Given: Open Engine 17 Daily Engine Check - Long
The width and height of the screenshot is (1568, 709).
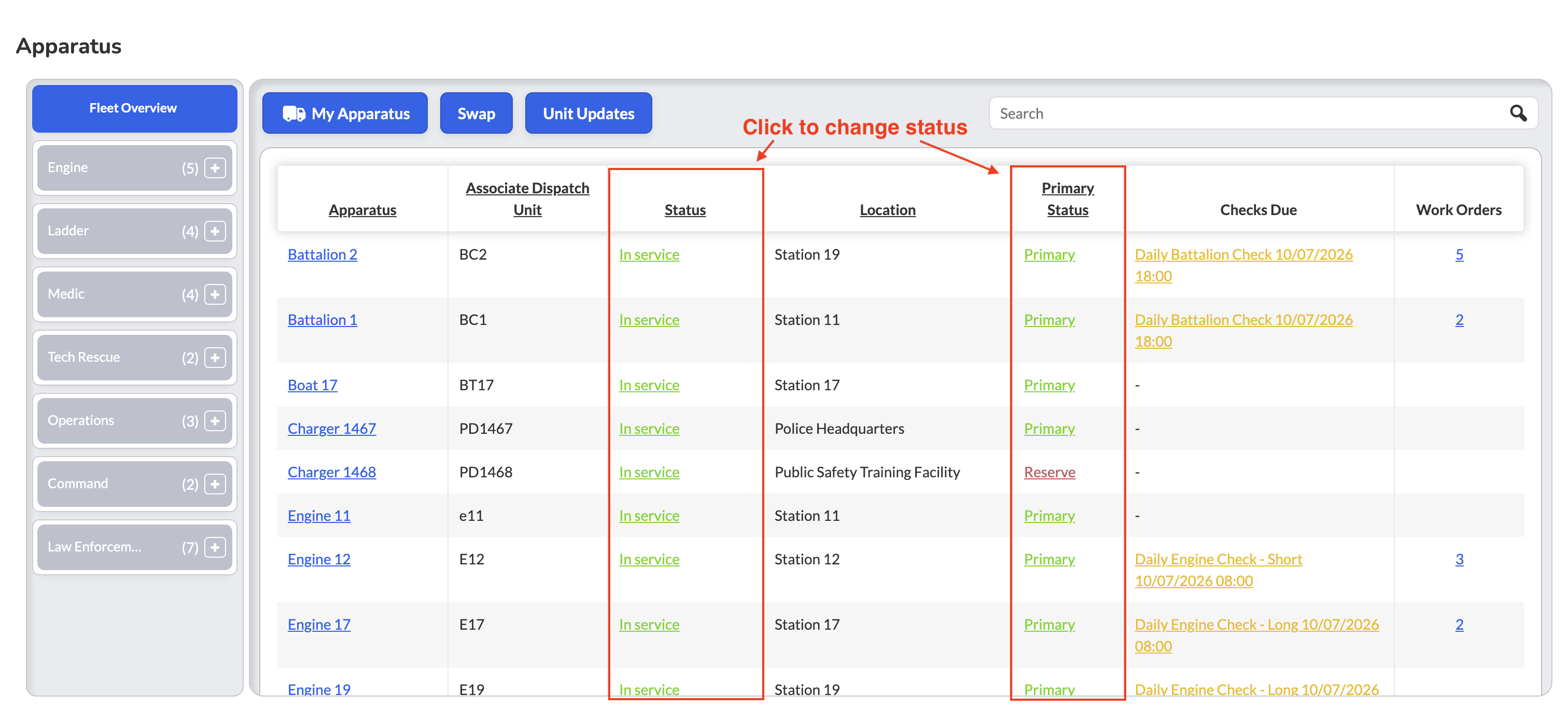Looking at the screenshot, I should [x=1256, y=635].
